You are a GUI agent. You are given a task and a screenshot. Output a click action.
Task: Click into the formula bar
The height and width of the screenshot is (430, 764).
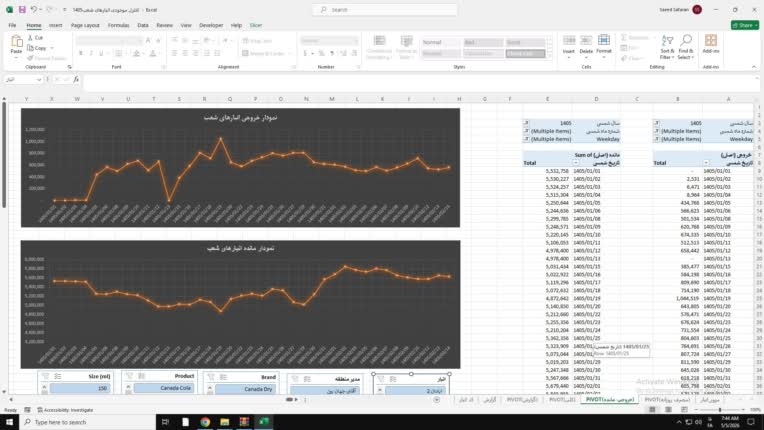419,83
